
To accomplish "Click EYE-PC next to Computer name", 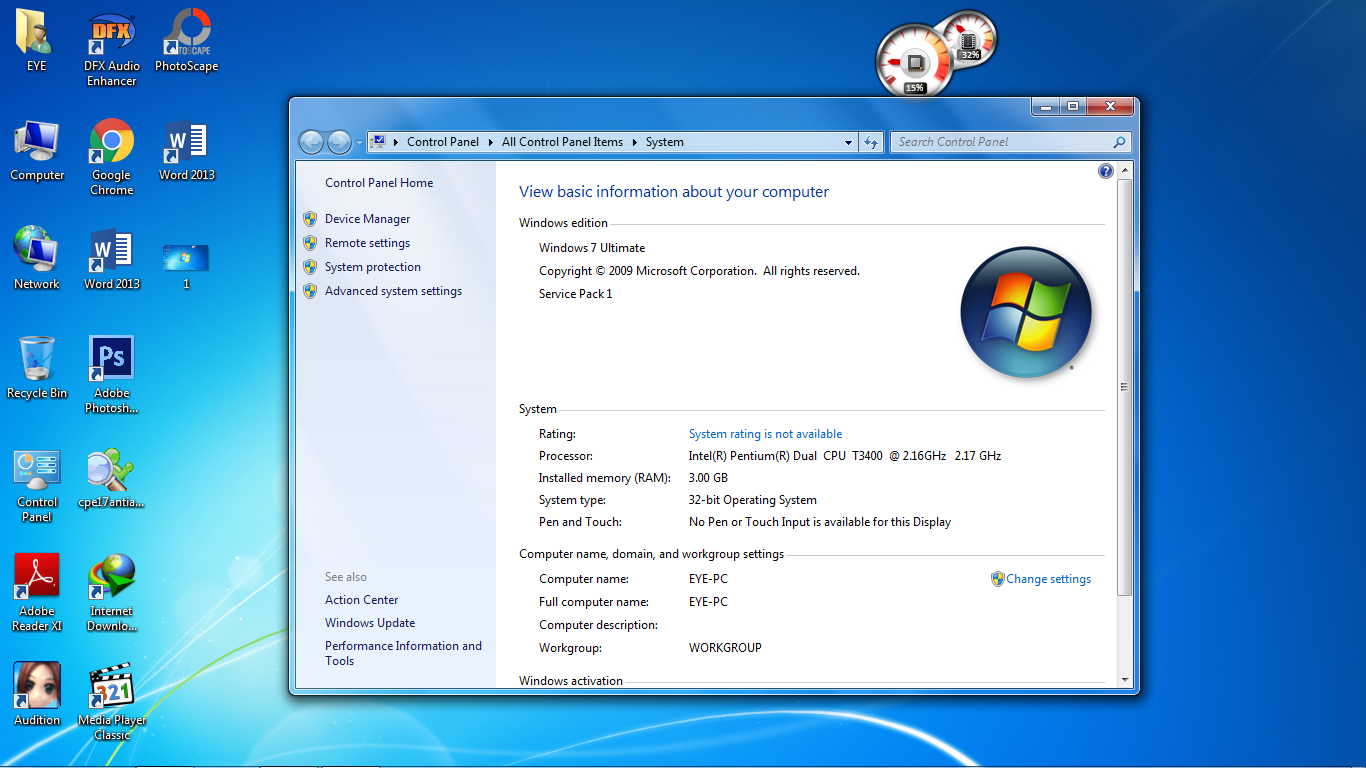I will click(x=708, y=579).
